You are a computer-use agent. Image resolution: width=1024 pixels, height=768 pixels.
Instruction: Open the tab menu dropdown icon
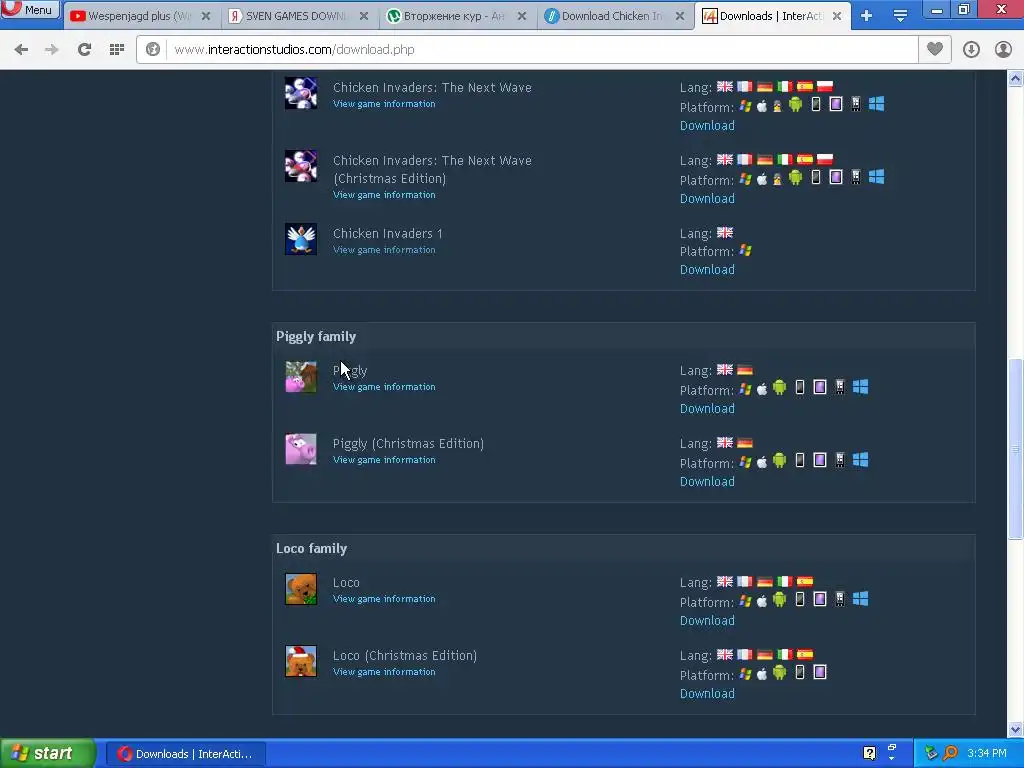pos(900,16)
